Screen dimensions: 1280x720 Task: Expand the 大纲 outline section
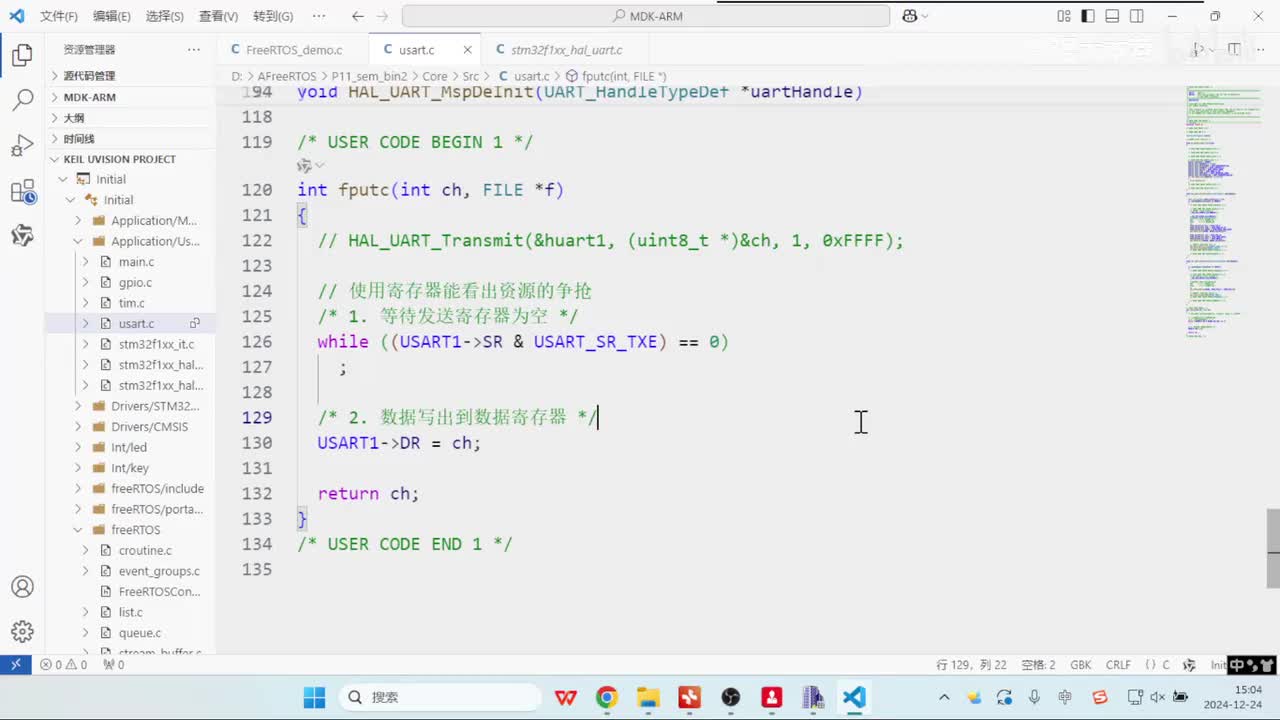(x=131, y=118)
